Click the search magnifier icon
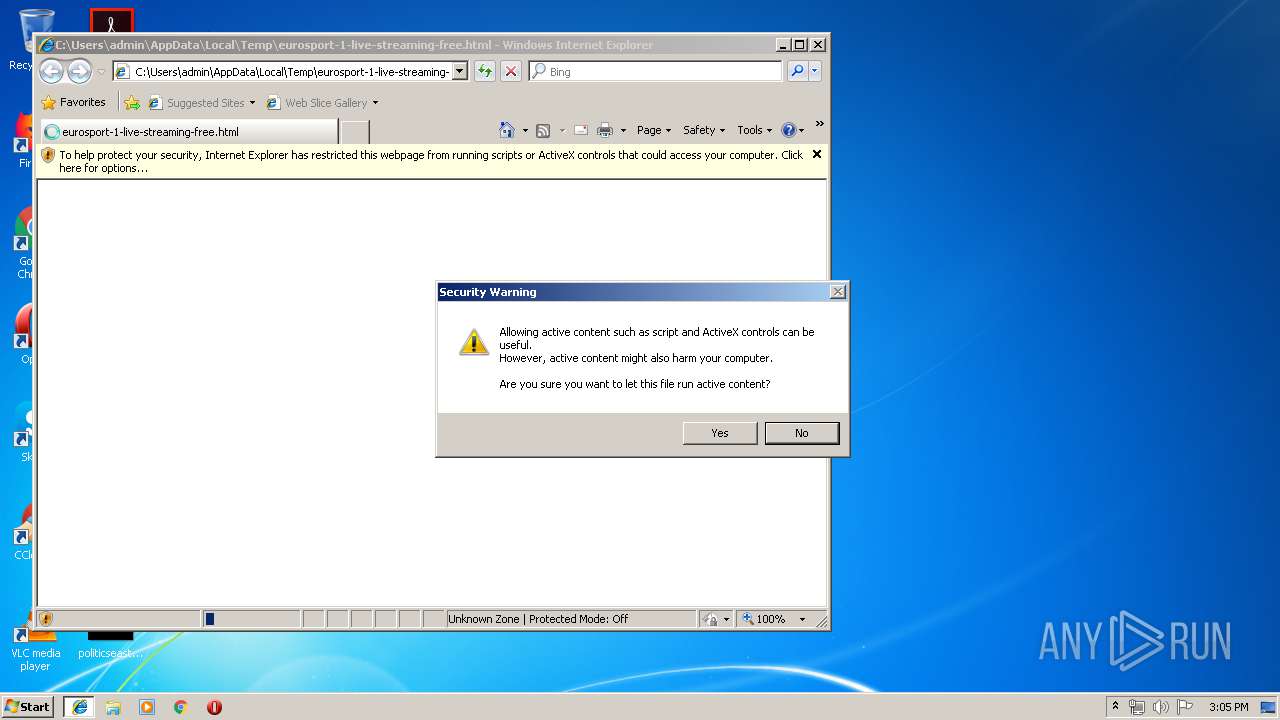Image resolution: width=1280 pixels, height=720 pixels. (x=797, y=71)
